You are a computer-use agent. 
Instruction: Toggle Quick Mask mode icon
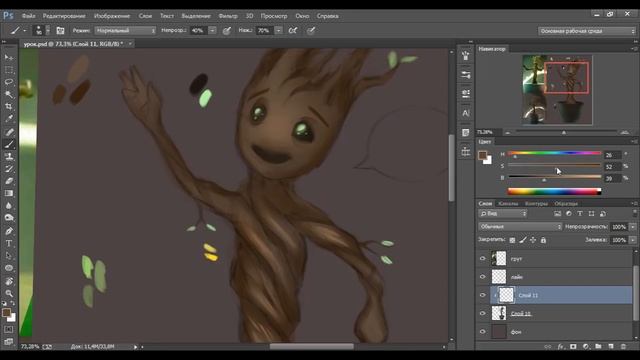pyautogui.click(x=9, y=329)
